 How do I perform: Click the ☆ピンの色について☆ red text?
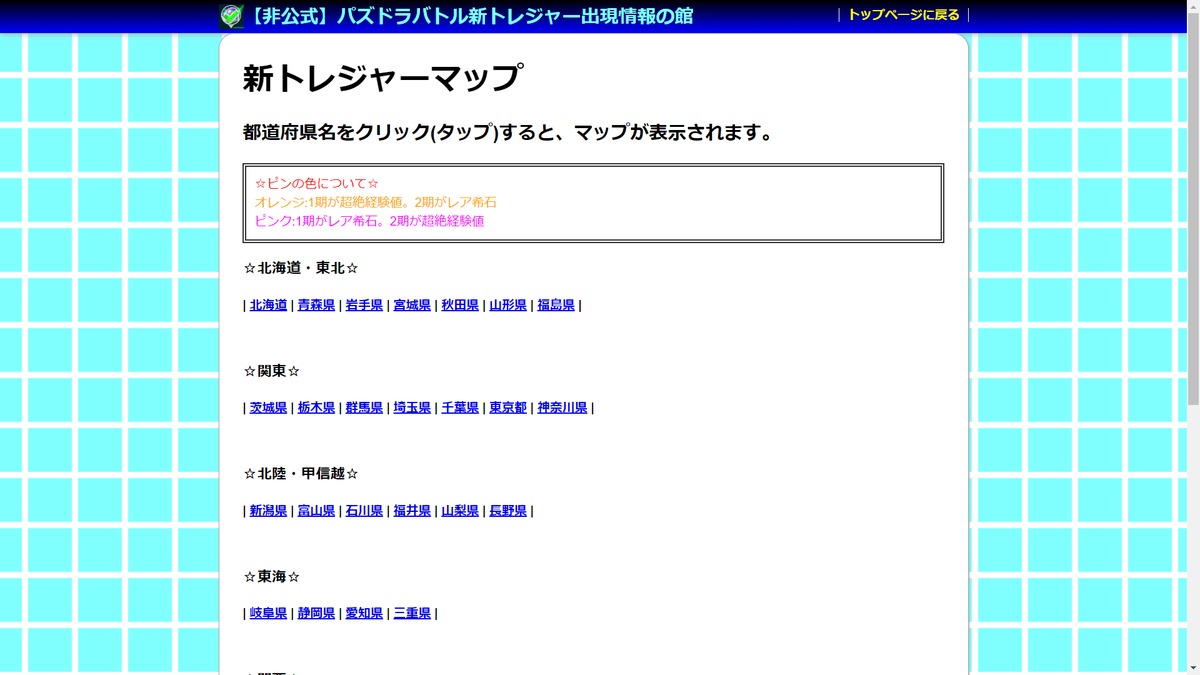point(317,184)
